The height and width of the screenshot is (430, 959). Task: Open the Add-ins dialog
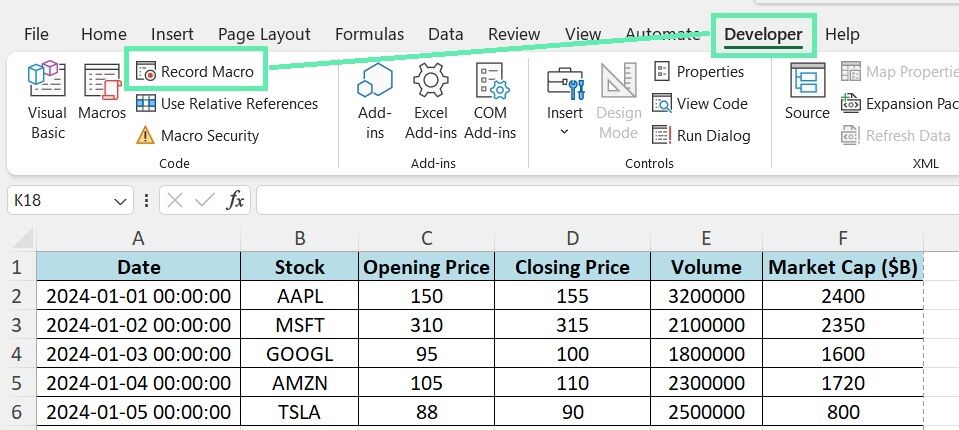374,101
